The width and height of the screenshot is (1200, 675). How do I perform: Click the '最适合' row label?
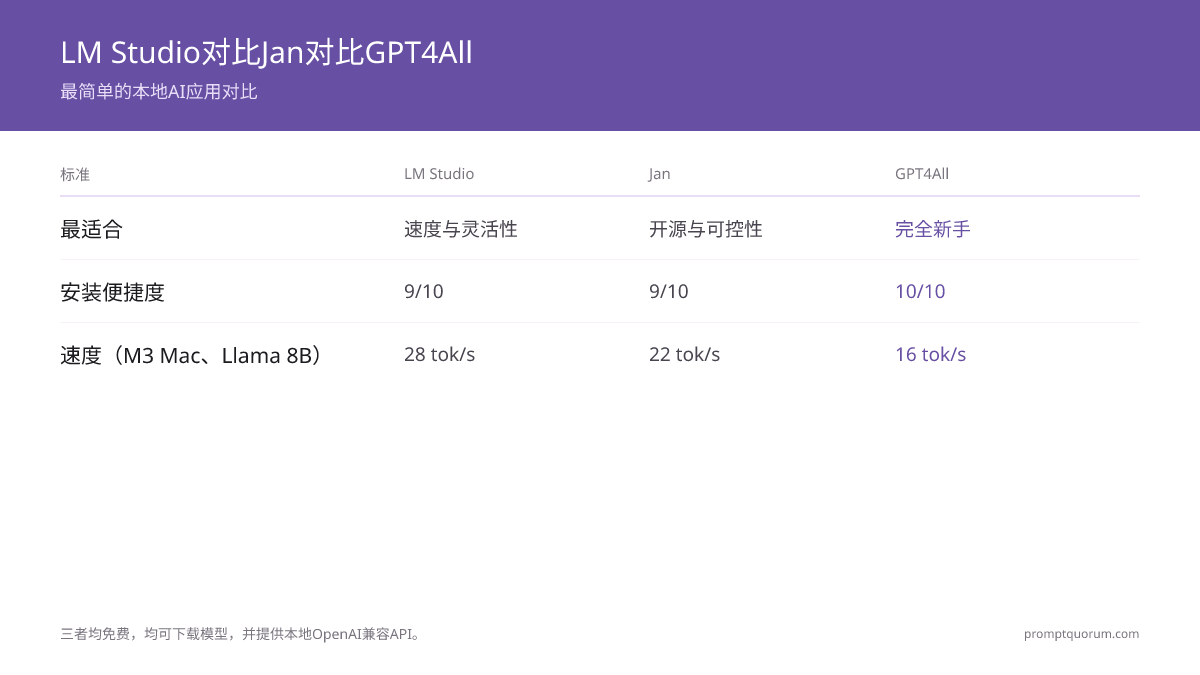pos(91,229)
